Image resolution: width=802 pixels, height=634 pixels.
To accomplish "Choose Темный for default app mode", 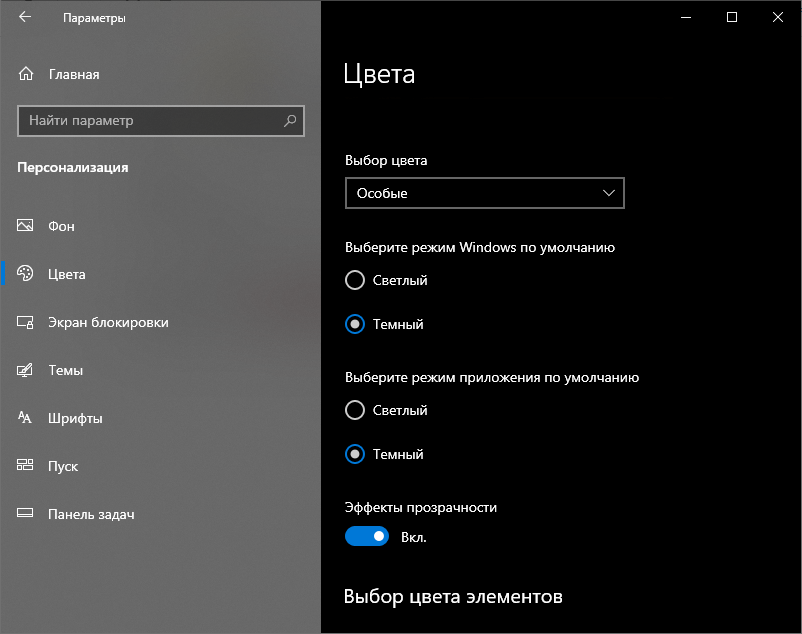I will click(355, 454).
